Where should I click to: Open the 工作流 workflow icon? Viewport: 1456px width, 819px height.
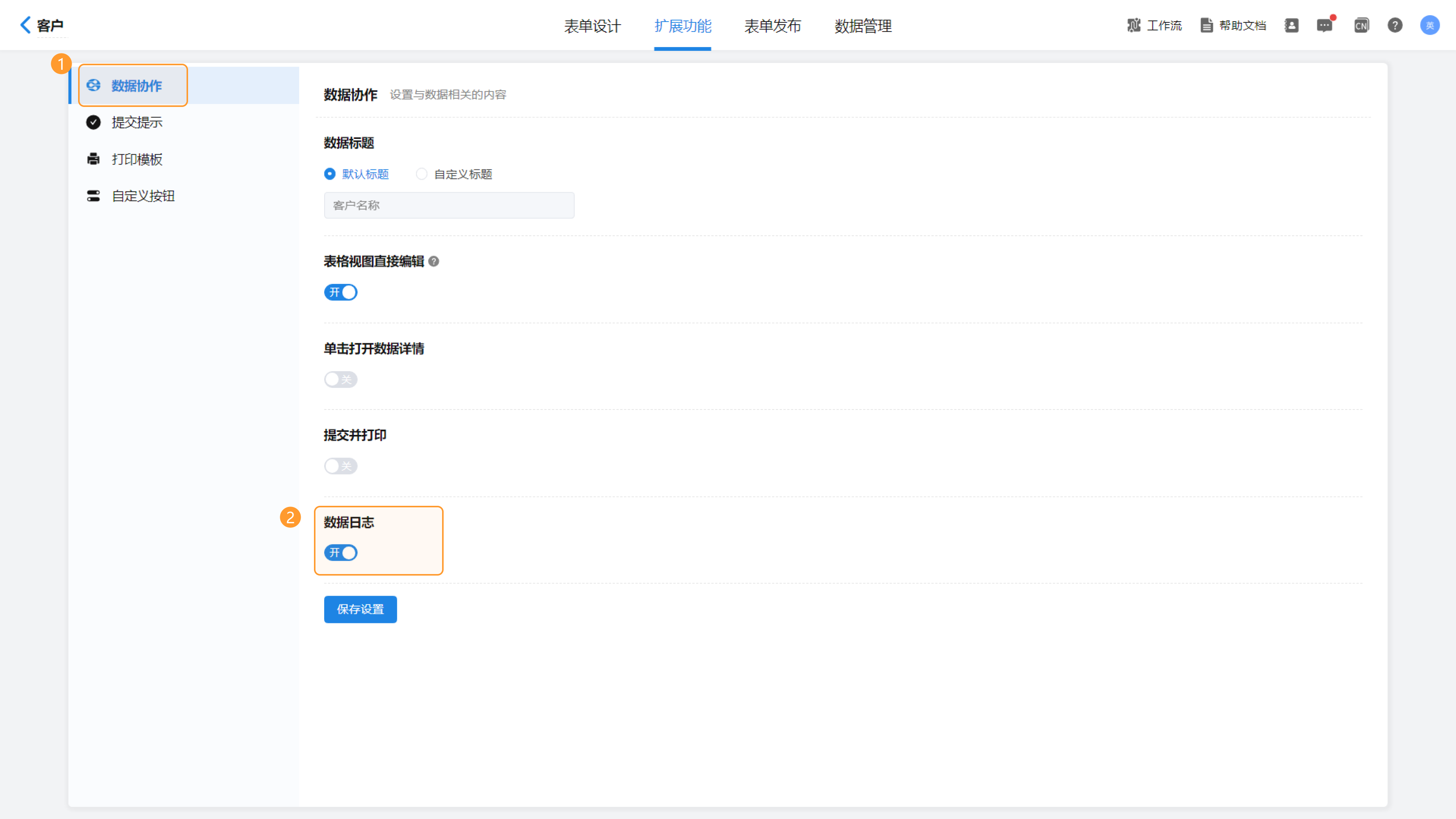tap(1133, 25)
